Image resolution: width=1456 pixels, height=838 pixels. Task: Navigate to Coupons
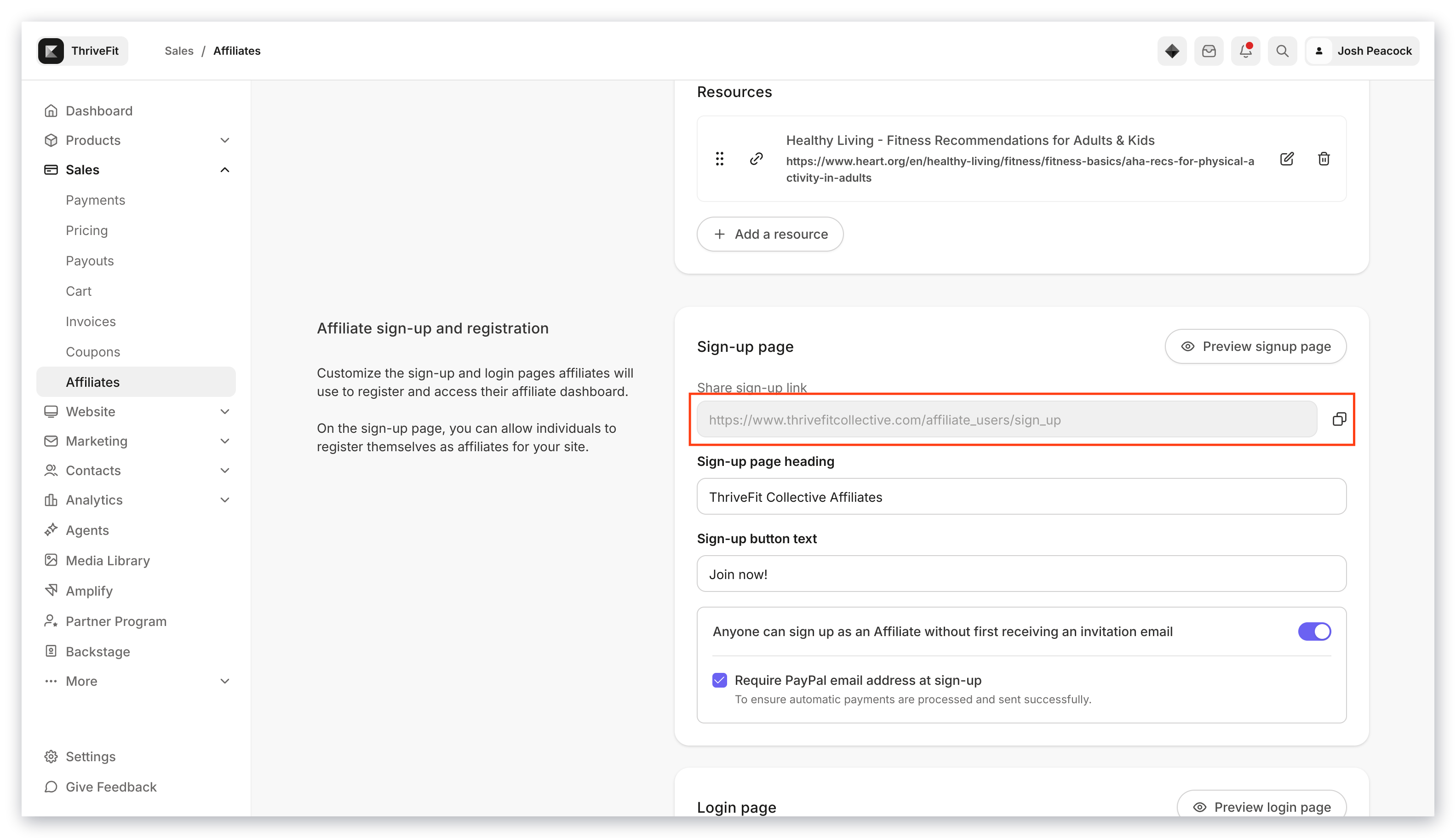[x=93, y=352]
